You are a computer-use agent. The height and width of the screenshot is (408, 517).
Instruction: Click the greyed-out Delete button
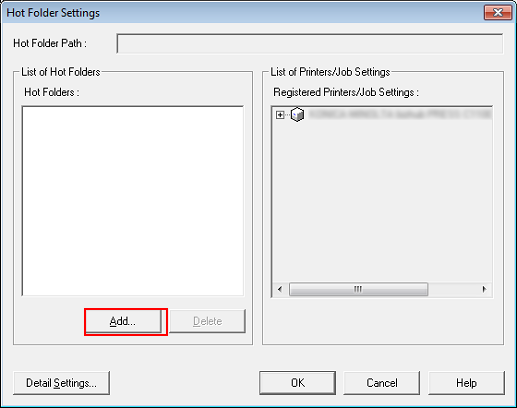pos(207,321)
